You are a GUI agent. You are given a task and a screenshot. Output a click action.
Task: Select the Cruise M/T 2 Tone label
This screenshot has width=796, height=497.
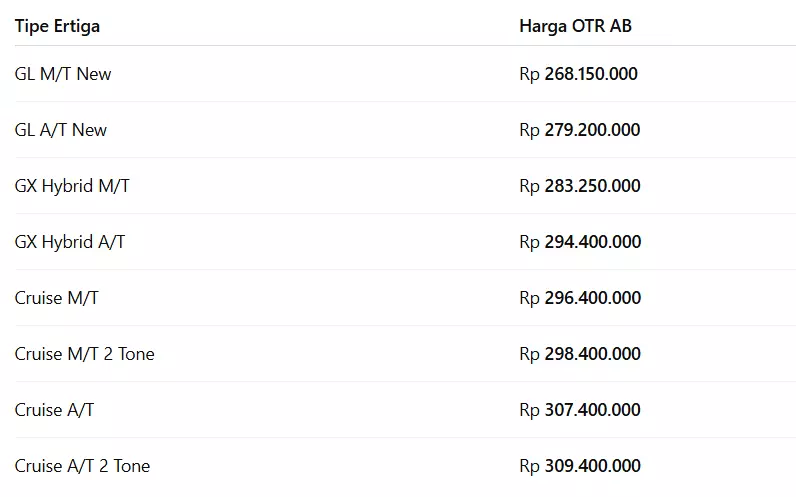point(85,354)
